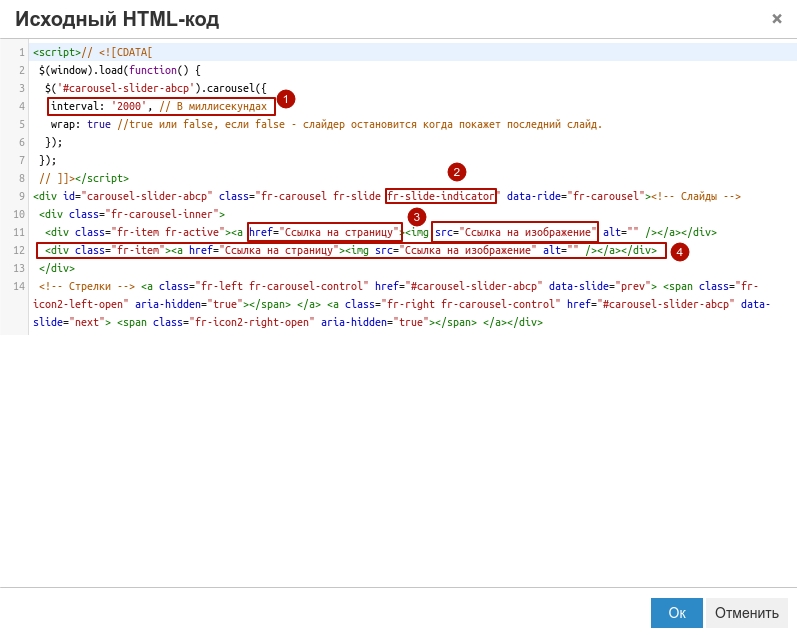Click the '<!-- Стрелки -->' comment
This screenshot has width=797, height=635.
click(x=86, y=286)
